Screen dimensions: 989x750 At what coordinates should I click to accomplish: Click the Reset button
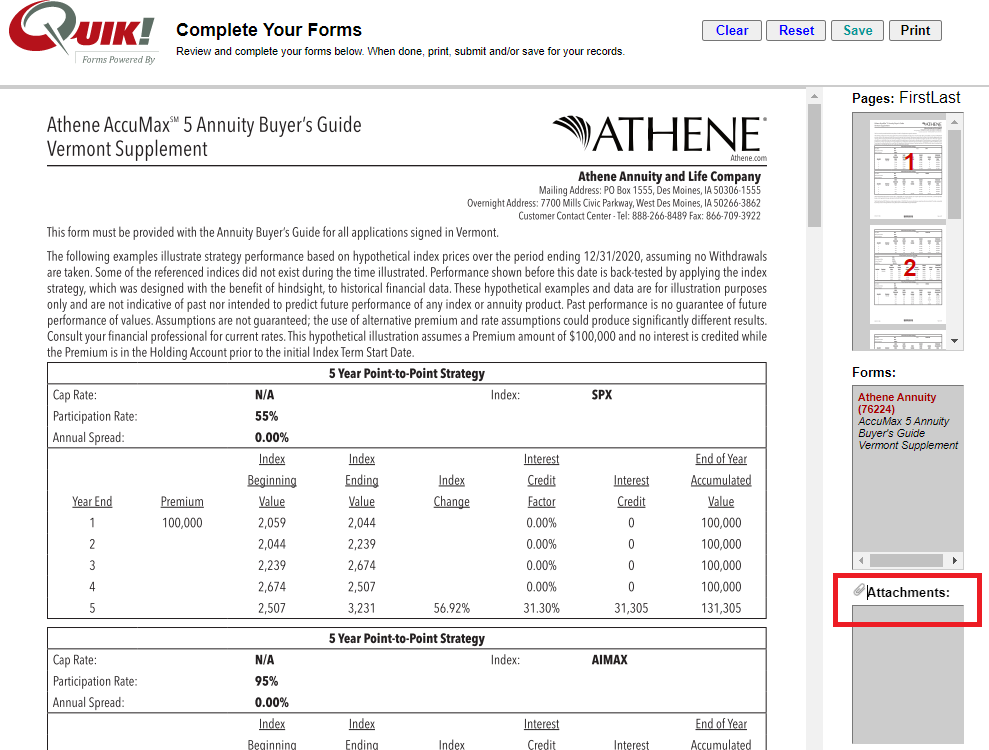795,30
